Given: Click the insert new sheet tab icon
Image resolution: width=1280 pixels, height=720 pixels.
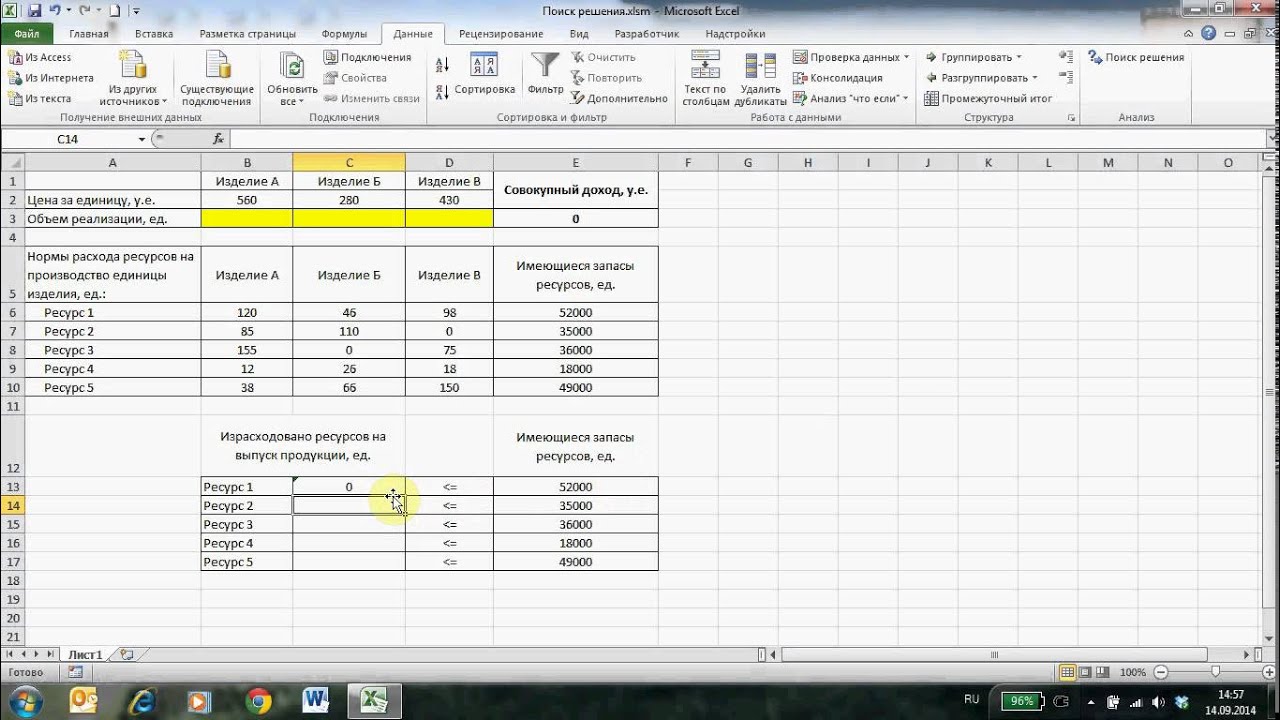Looking at the screenshot, I should [x=126, y=655].
